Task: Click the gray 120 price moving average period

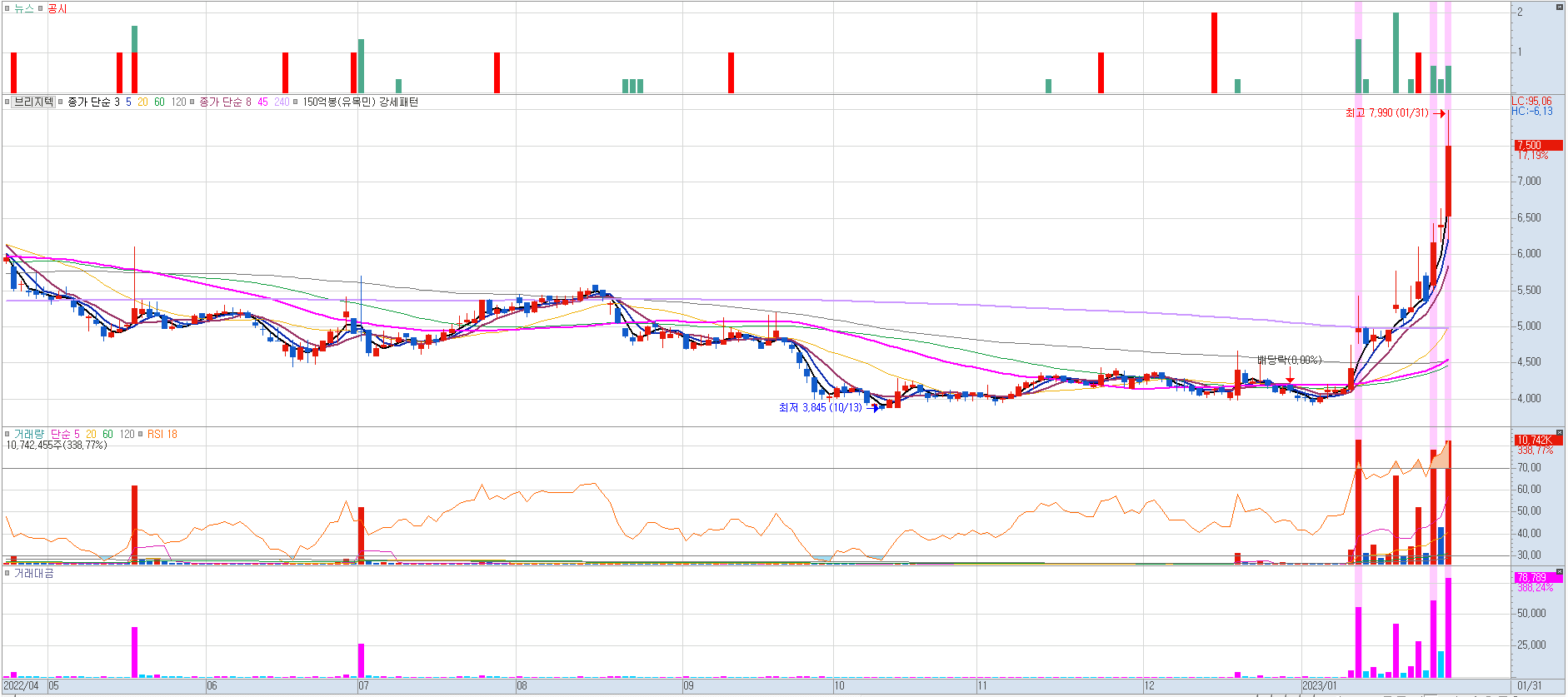Action: pos(179,102)
